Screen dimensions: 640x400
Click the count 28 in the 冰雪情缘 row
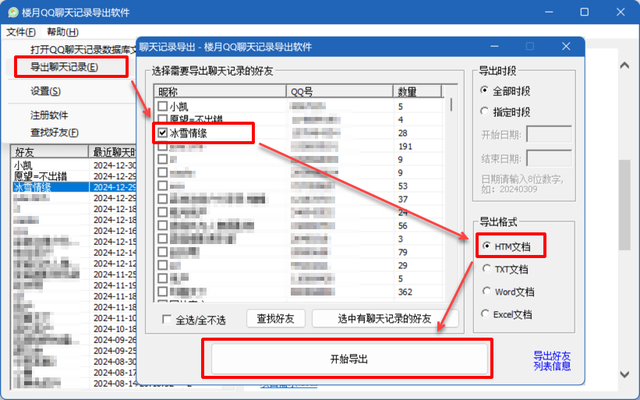(403, 133)
